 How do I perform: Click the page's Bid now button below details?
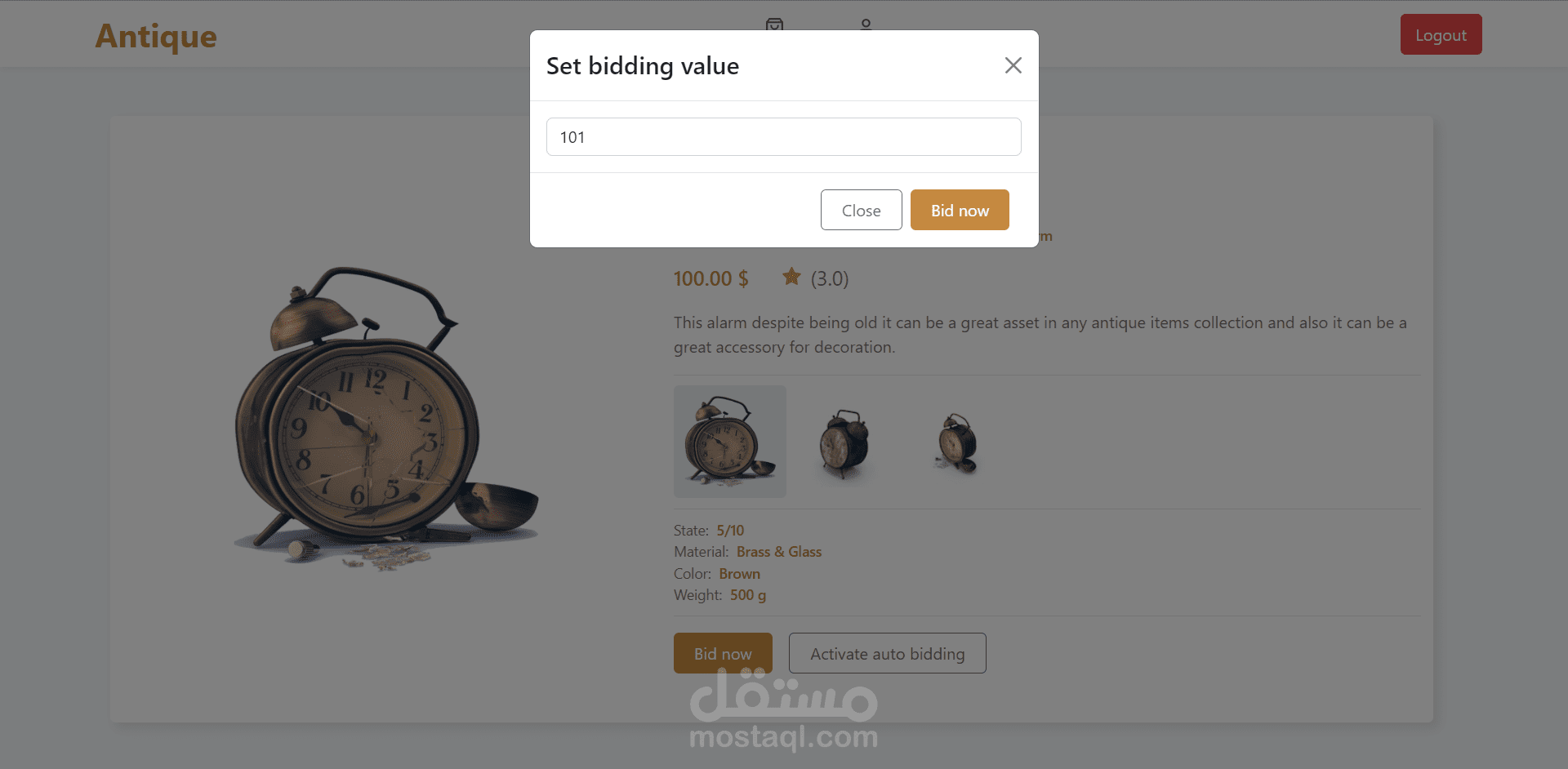(723, 653)
